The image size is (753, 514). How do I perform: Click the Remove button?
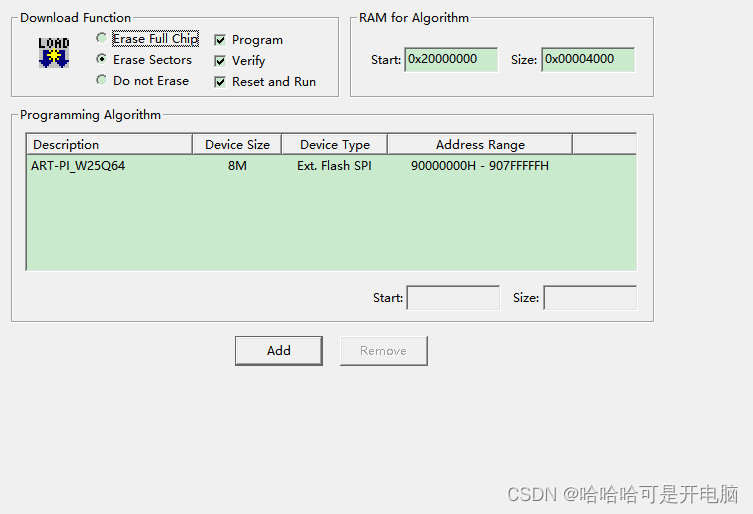383,351
